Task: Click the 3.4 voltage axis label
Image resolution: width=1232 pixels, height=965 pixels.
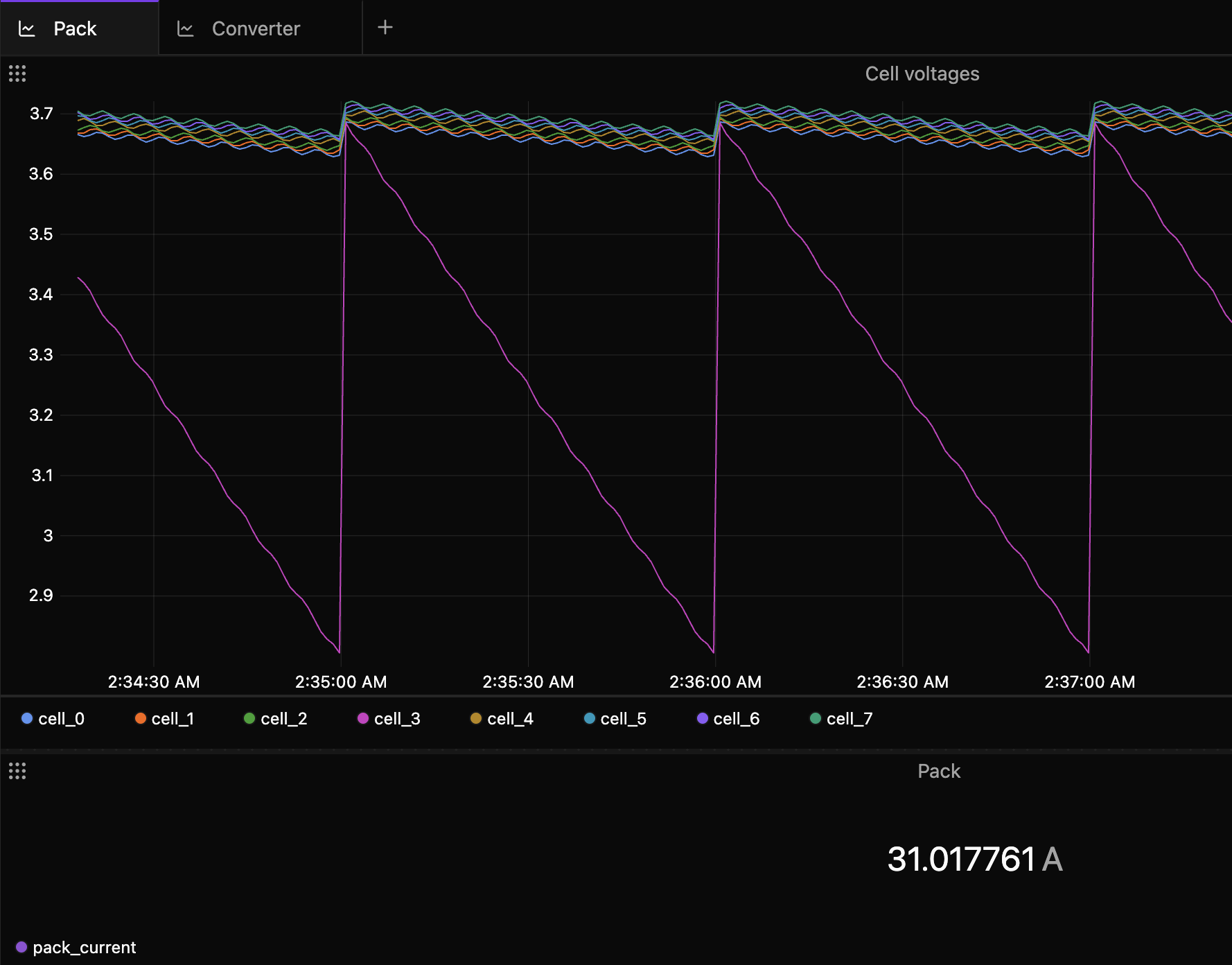Action: click(41, 295)
